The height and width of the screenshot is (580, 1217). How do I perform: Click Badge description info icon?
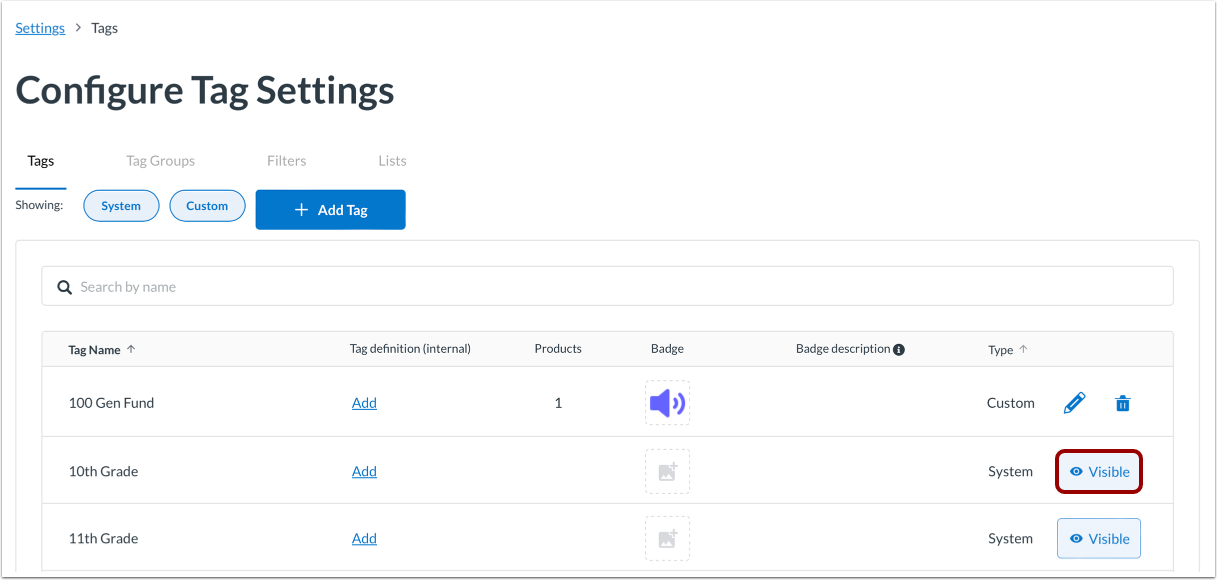[899, 350]
